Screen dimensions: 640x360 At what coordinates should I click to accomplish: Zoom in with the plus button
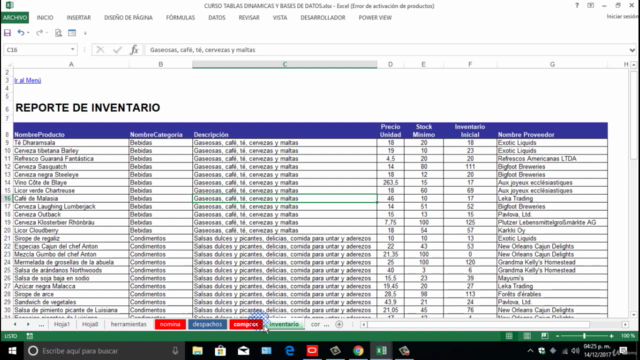click(x=611, y=336)
